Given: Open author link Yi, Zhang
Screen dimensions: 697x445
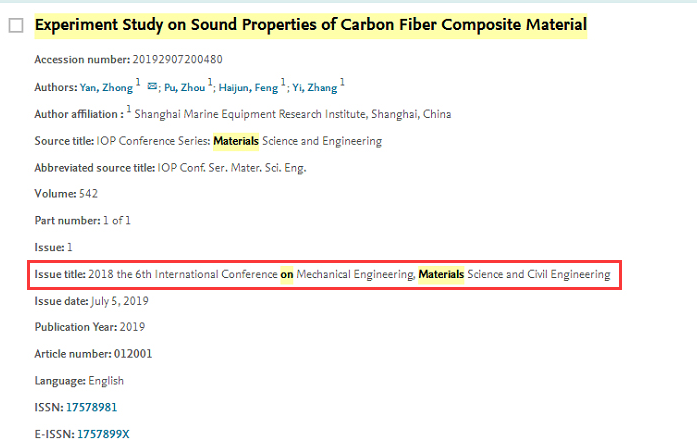Looking at the screenshot, I should pos(315,88).
